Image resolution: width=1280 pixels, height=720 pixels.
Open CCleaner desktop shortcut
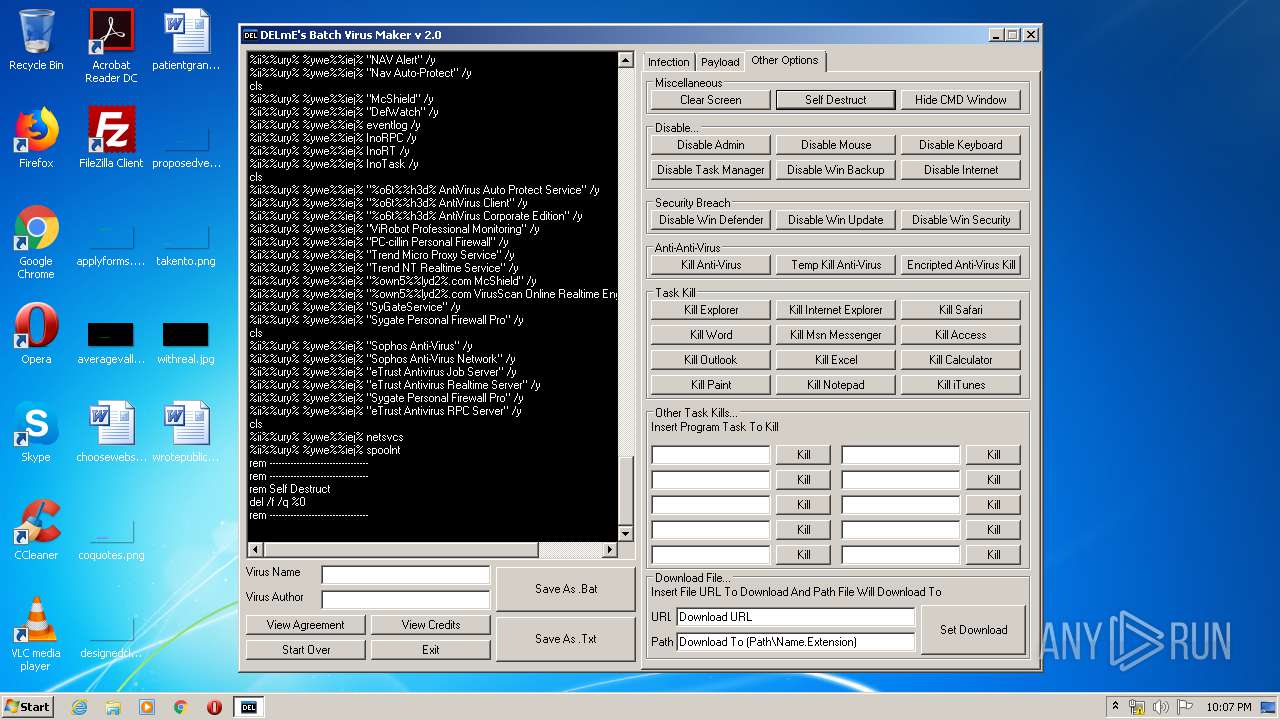click(36, 530)
